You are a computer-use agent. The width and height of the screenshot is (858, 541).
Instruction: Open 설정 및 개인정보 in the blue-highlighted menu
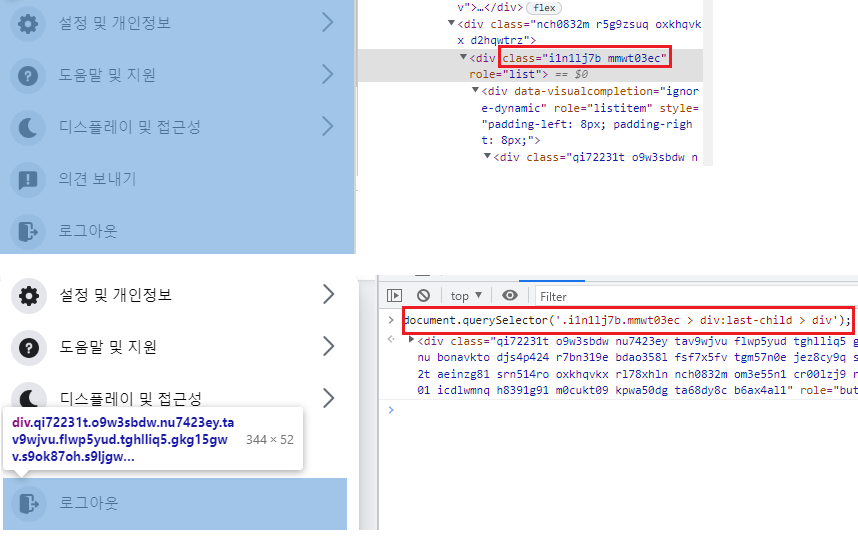[115, 23]
